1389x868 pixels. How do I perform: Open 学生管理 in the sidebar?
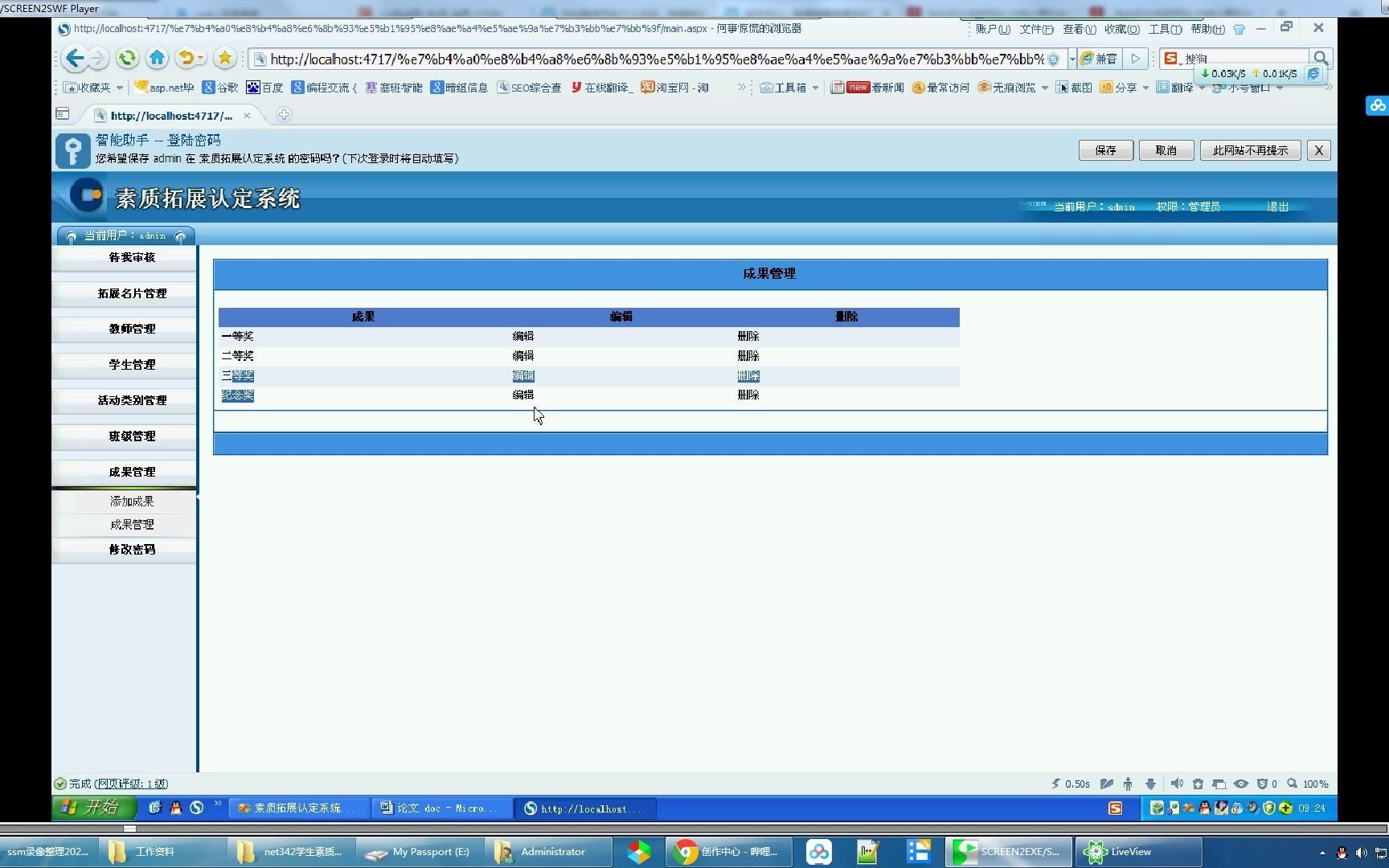point(132,364)
